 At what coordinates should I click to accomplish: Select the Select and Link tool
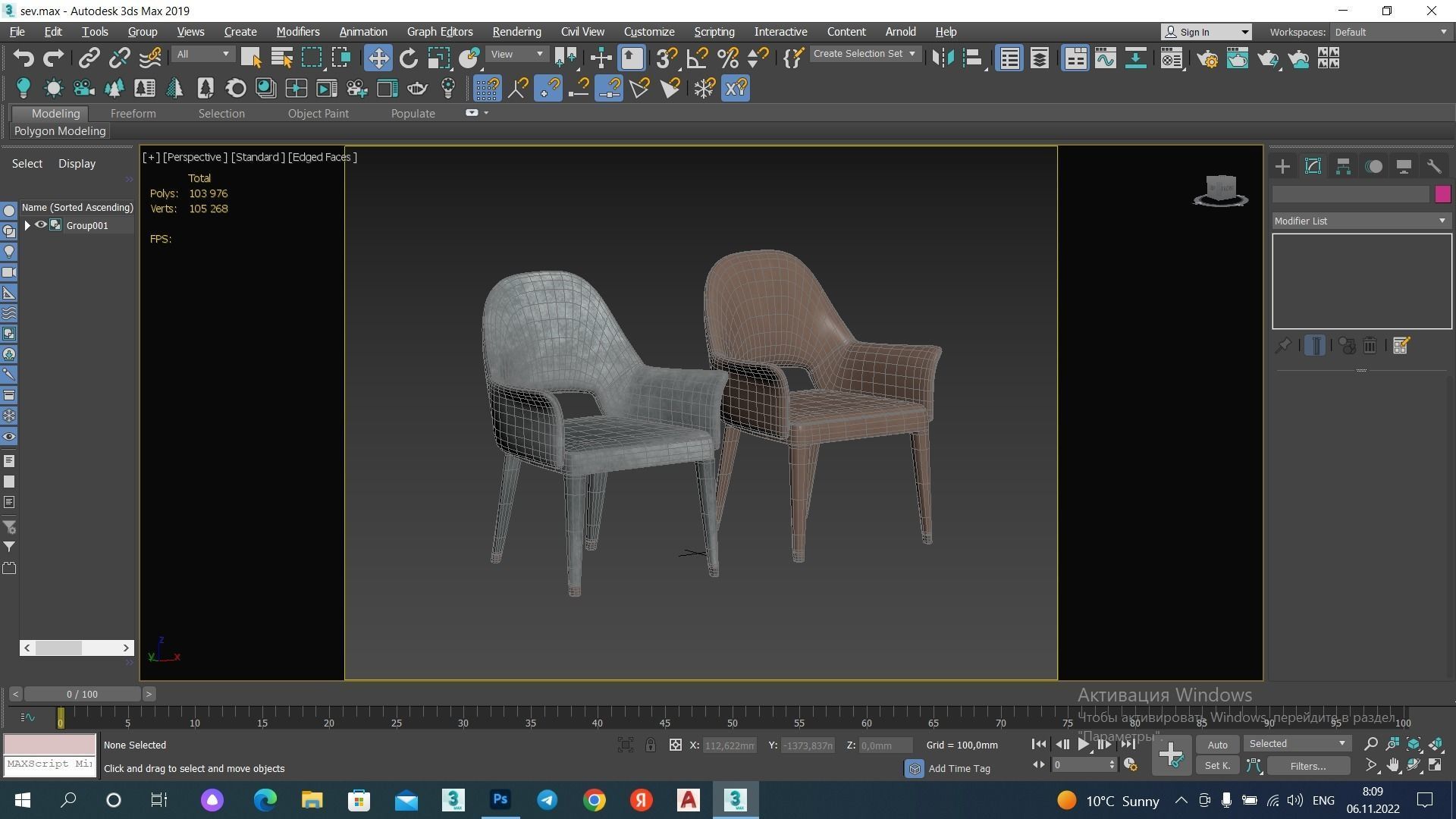click(x=89, y=58)
